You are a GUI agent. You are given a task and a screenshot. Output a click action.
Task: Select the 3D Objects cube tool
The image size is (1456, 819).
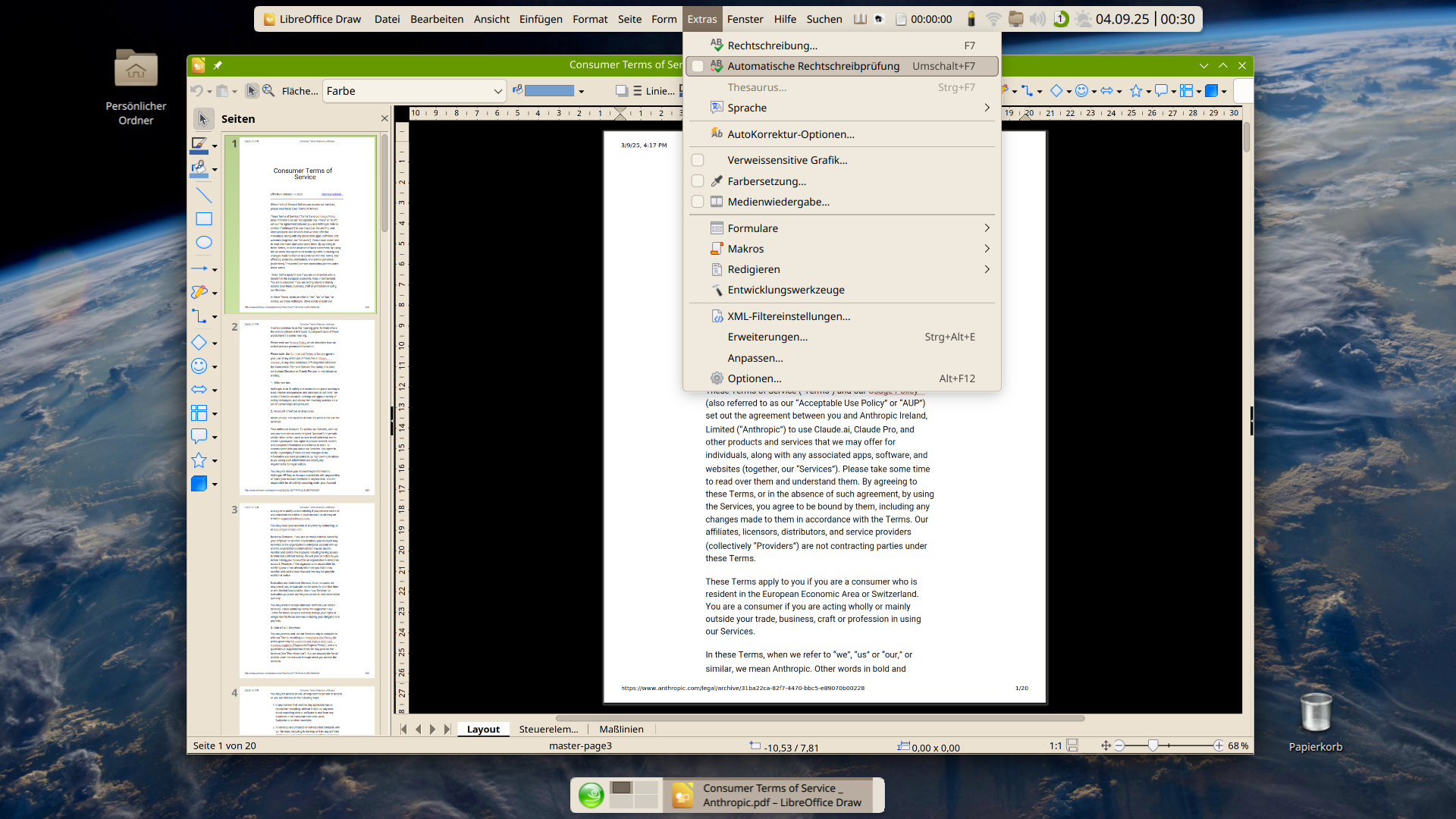click(199, 484)
